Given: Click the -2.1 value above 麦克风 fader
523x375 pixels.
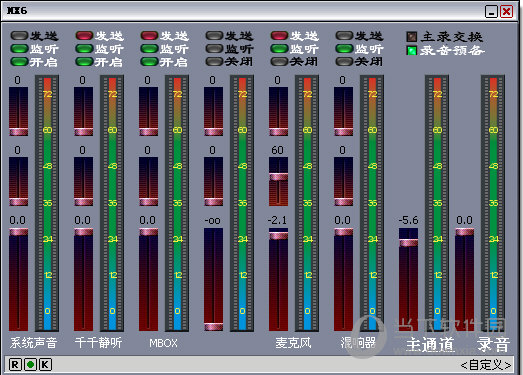Looking at the screenshot, I should coord(277,220).
